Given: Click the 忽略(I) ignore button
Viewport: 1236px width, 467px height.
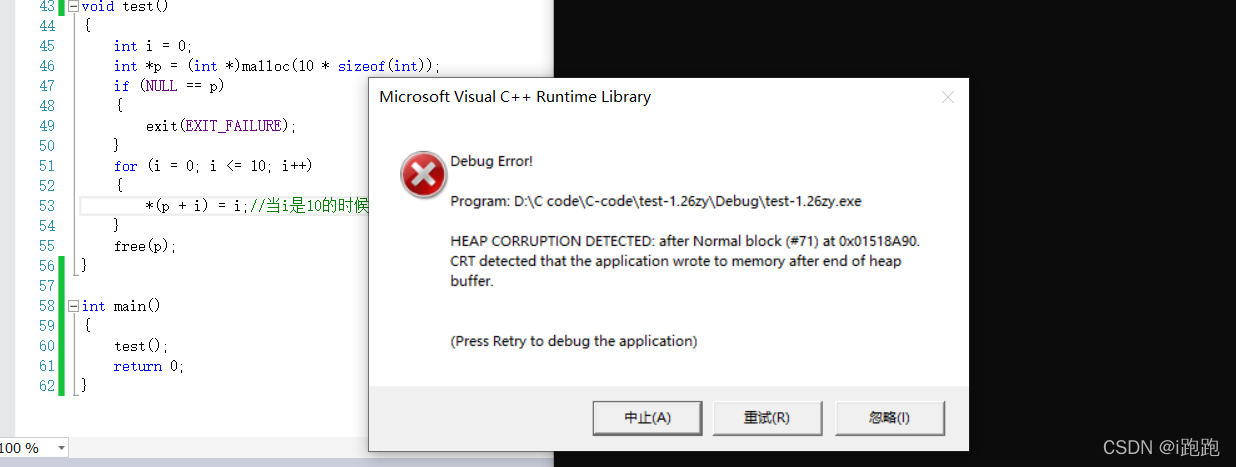Looking at the screenshot, I should pos(889,418).
